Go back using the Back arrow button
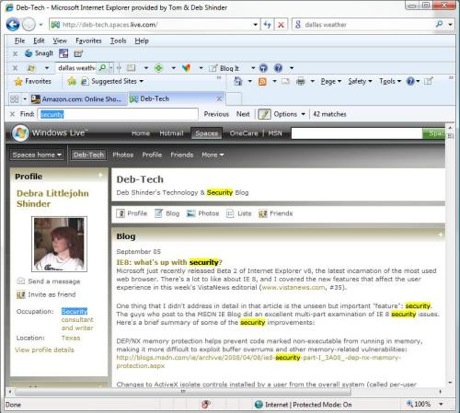460x413 pixels. pos(13,25)
